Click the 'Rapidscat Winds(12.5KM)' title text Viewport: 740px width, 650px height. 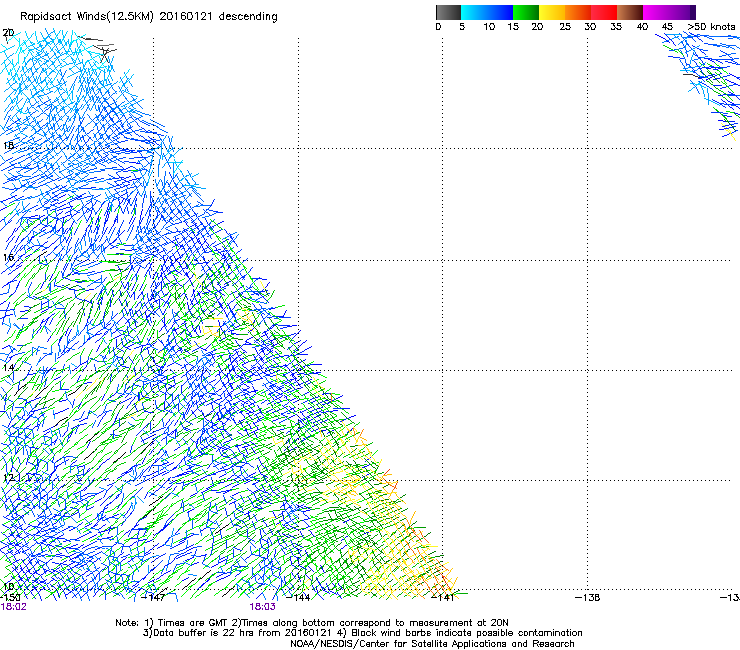pyautogui.click(x=87, y=17)
